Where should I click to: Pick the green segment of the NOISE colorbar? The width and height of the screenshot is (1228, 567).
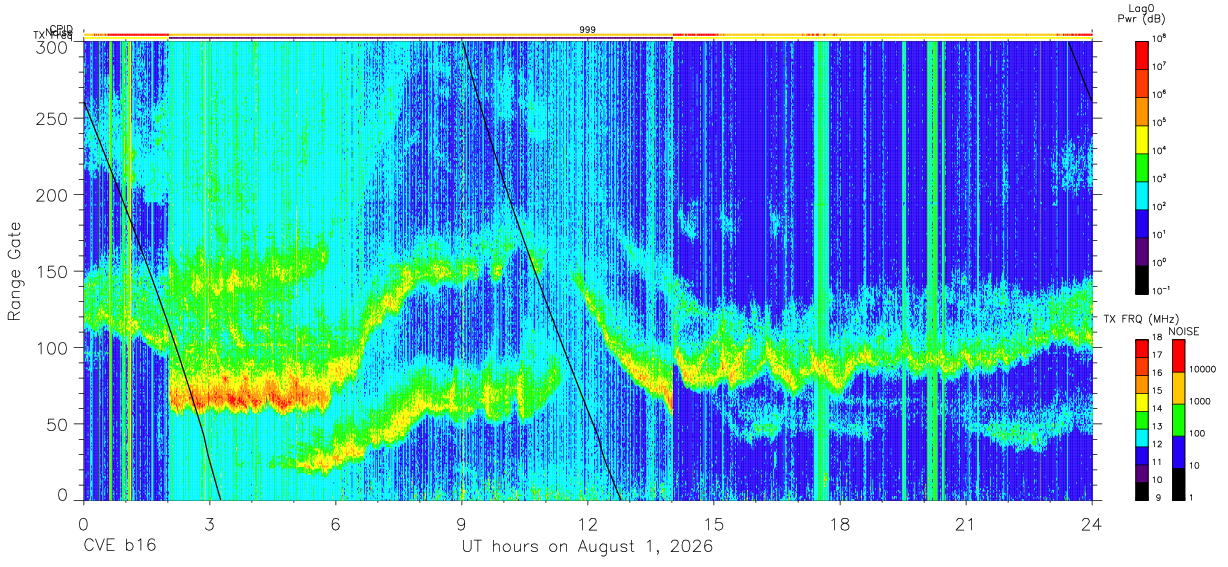(1178, 420)
